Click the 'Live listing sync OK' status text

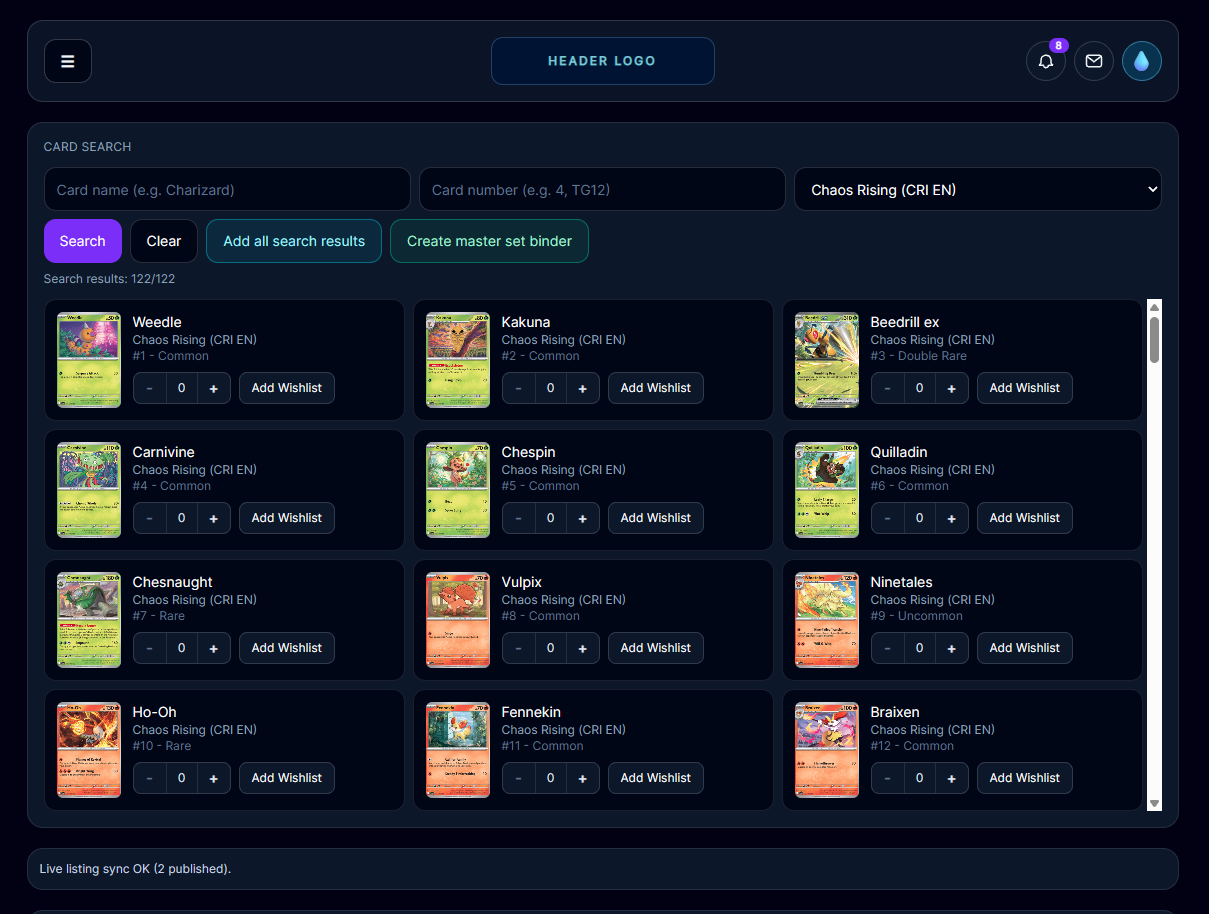click(135, 869)
